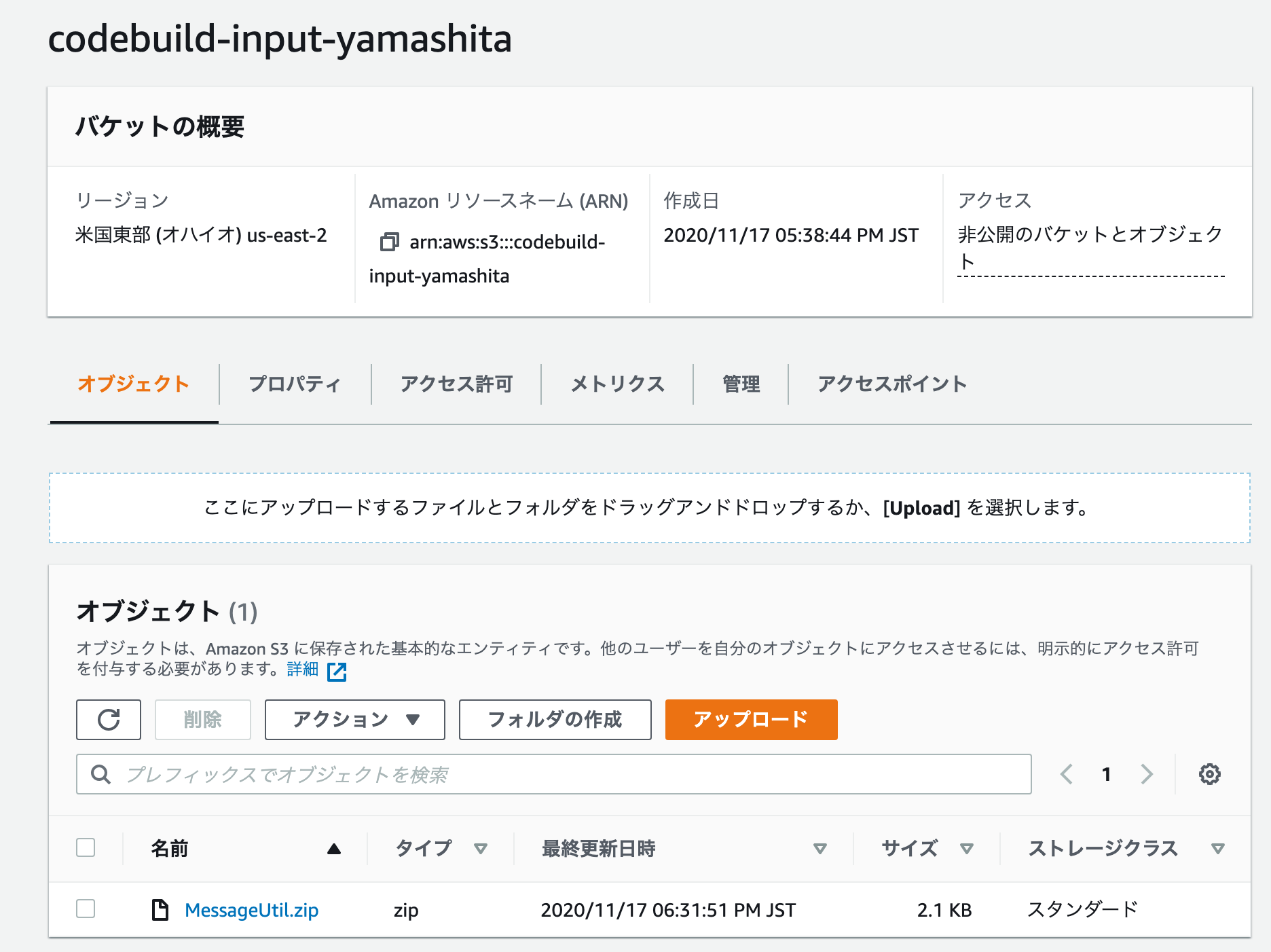Click the file icon beside MessageUtil.zip
Image resolution: width=1271 pixels, height=952 pixels.
point(160,910)
